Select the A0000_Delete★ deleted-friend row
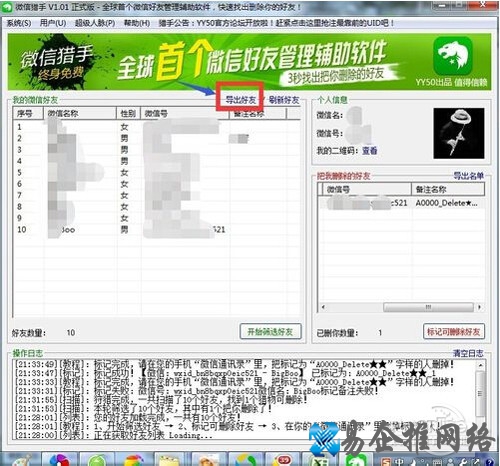 [401, 203]
